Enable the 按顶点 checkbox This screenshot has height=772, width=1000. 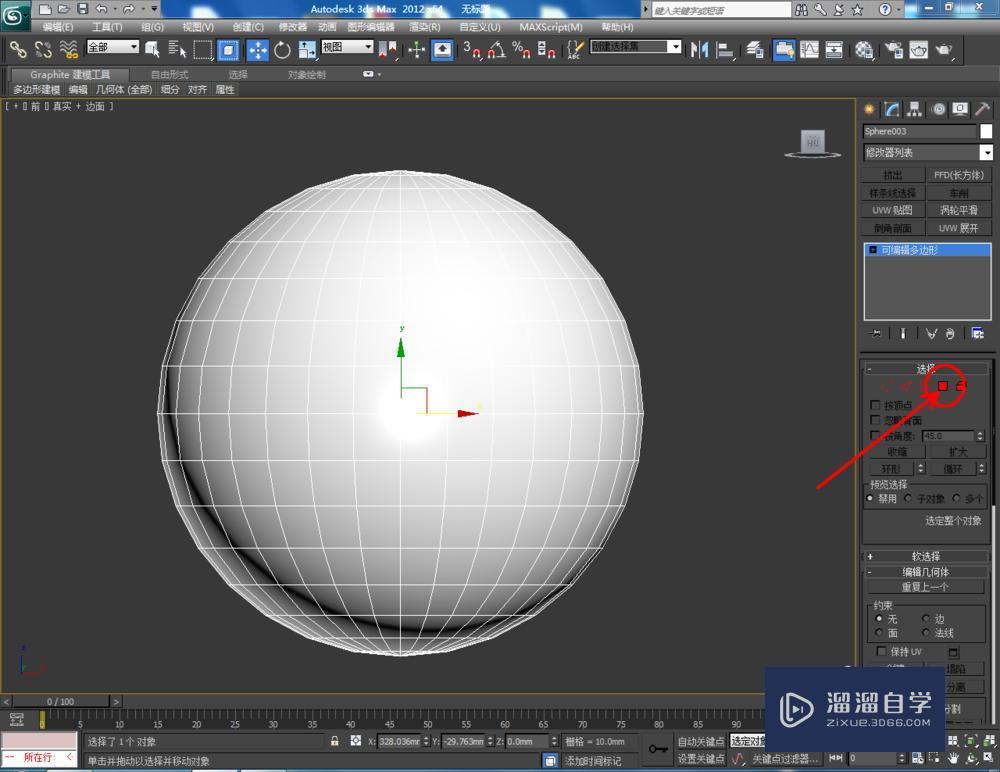873,404
